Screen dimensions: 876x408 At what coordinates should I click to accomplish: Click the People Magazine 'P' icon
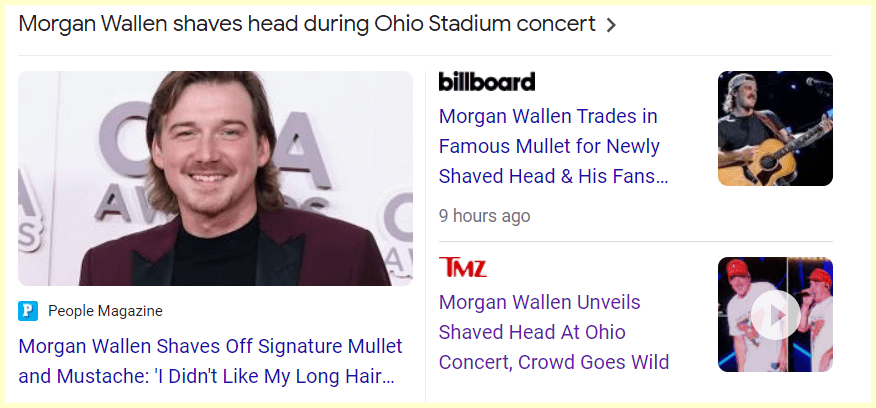(x=28, y=311)
